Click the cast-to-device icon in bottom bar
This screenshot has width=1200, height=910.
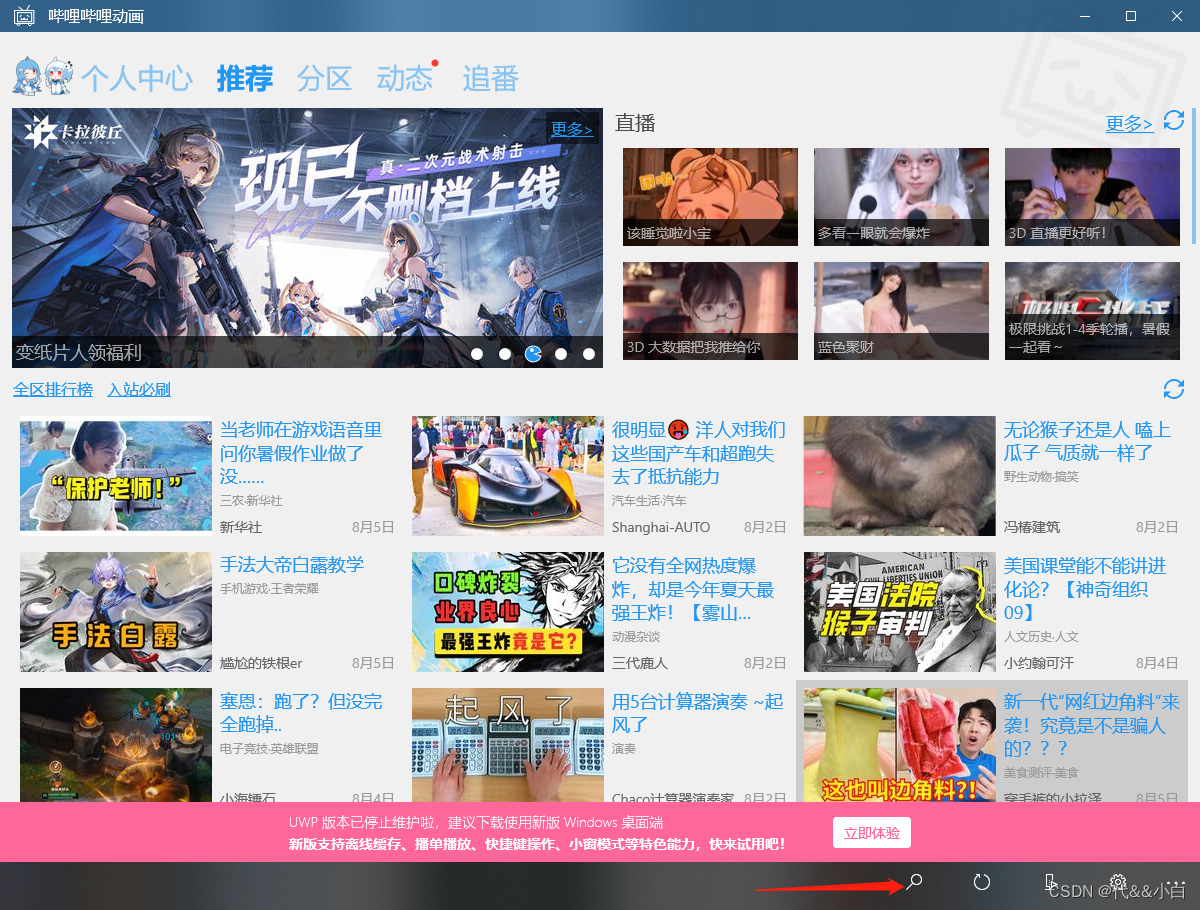1050,883
